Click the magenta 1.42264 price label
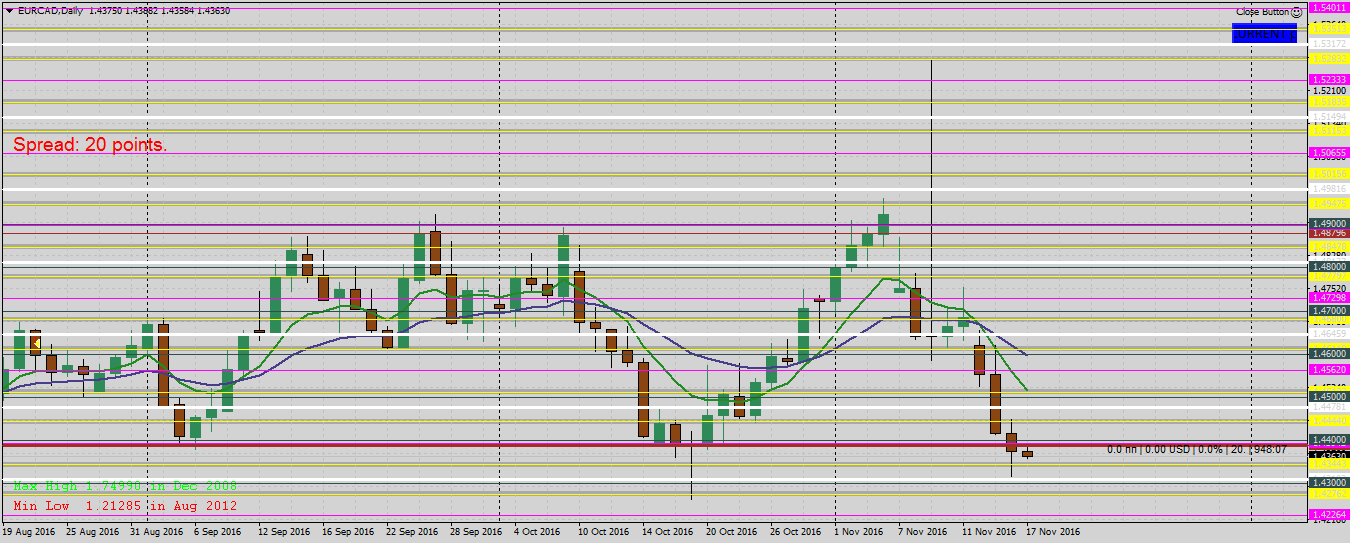 [1329, 515]
